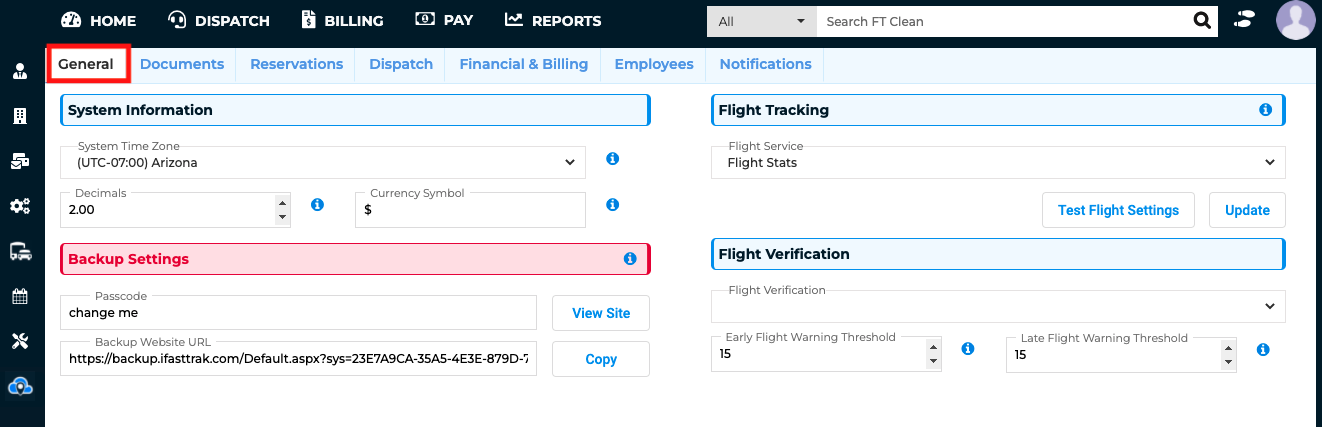
Task: Open the customers person icon in sidebar
Action: [20, 71]
